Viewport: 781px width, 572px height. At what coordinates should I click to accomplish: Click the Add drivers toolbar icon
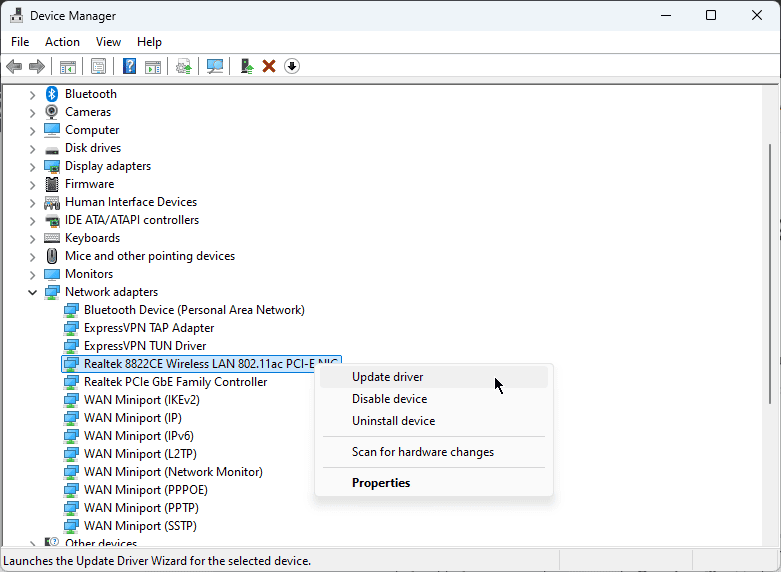click(x=247, y=66)
